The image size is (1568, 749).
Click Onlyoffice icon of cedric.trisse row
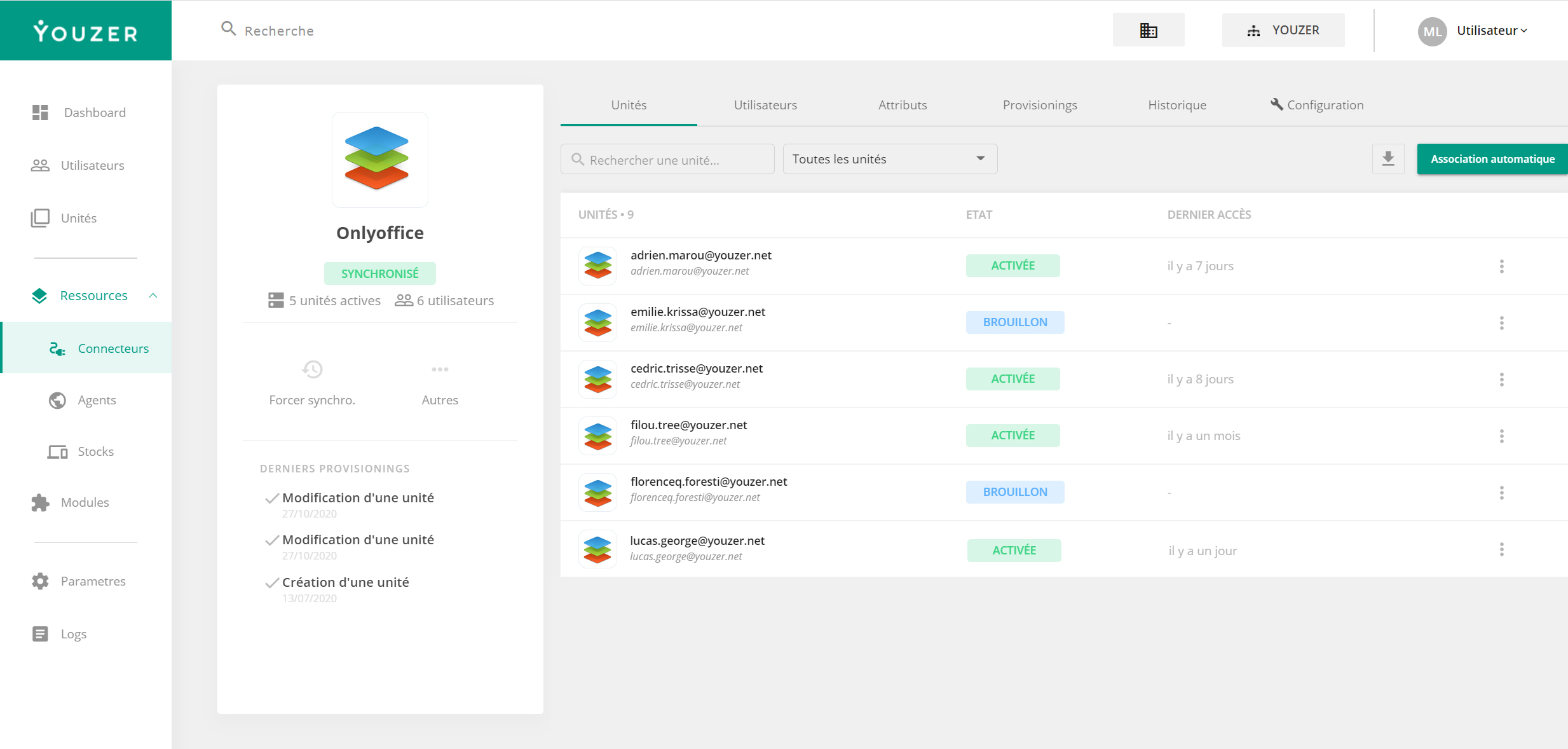click(597, 379)
